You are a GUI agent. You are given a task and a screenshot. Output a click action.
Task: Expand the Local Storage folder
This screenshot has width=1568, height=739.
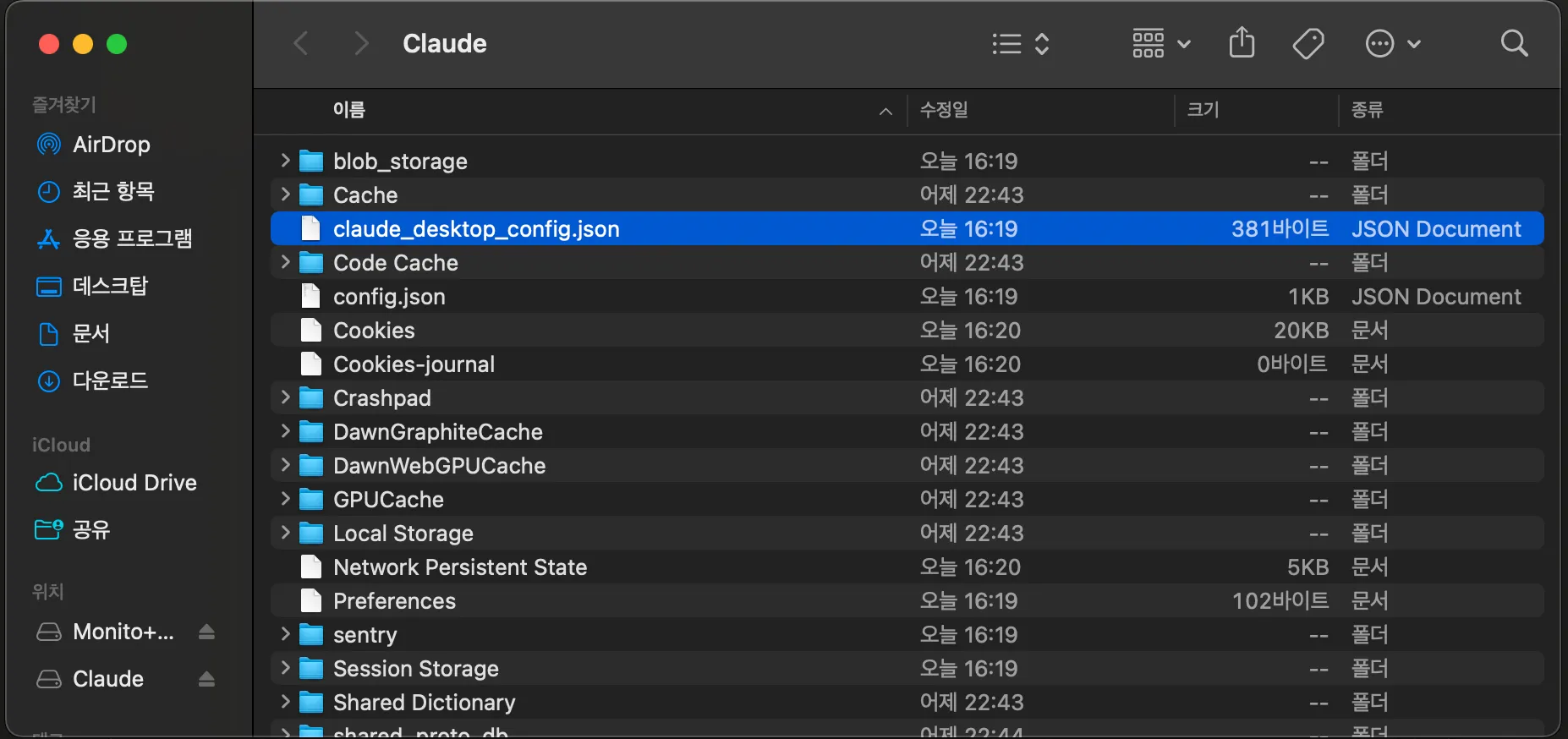285,533
